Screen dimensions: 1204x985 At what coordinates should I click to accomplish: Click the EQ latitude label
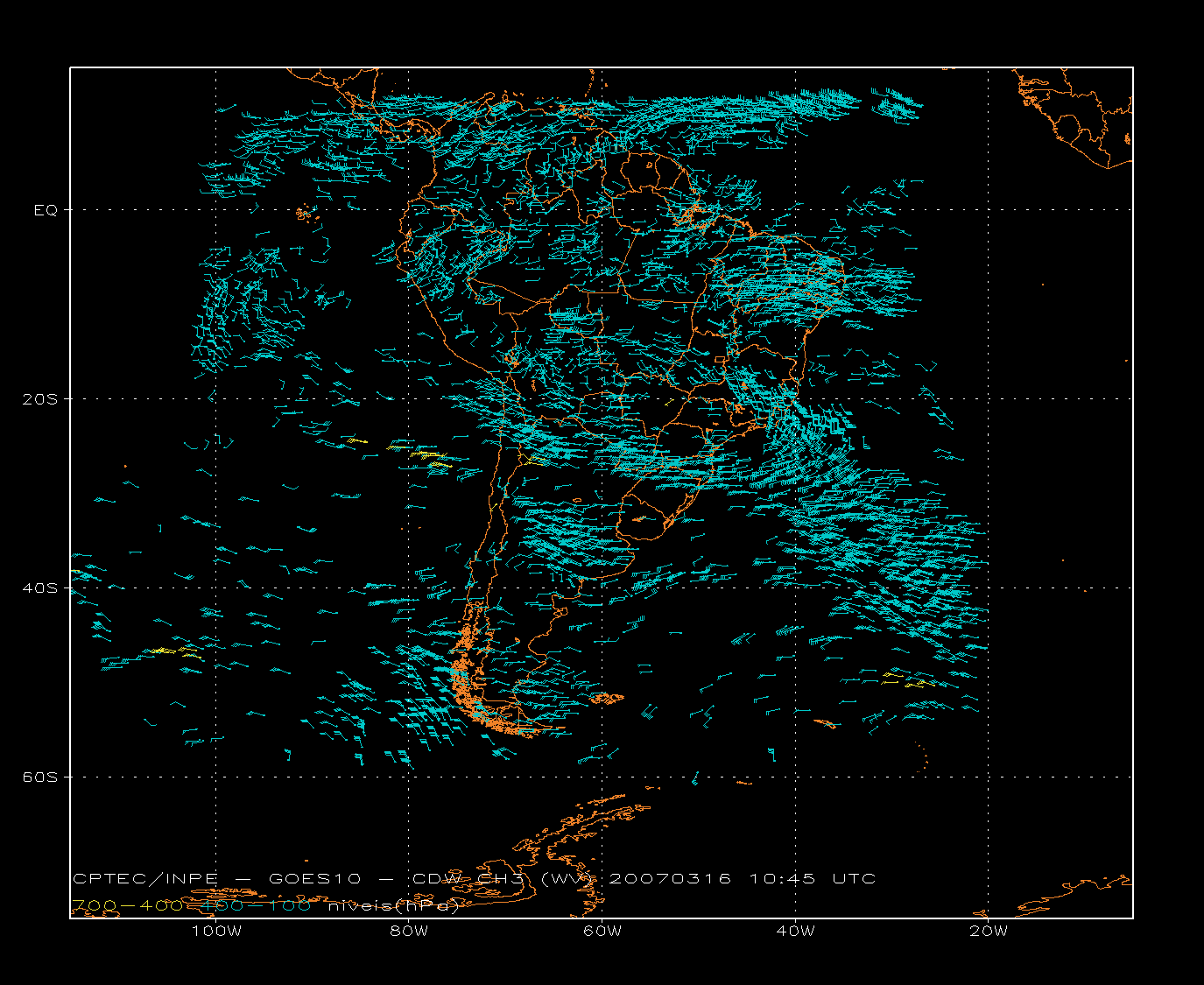[x=46, y=210]
